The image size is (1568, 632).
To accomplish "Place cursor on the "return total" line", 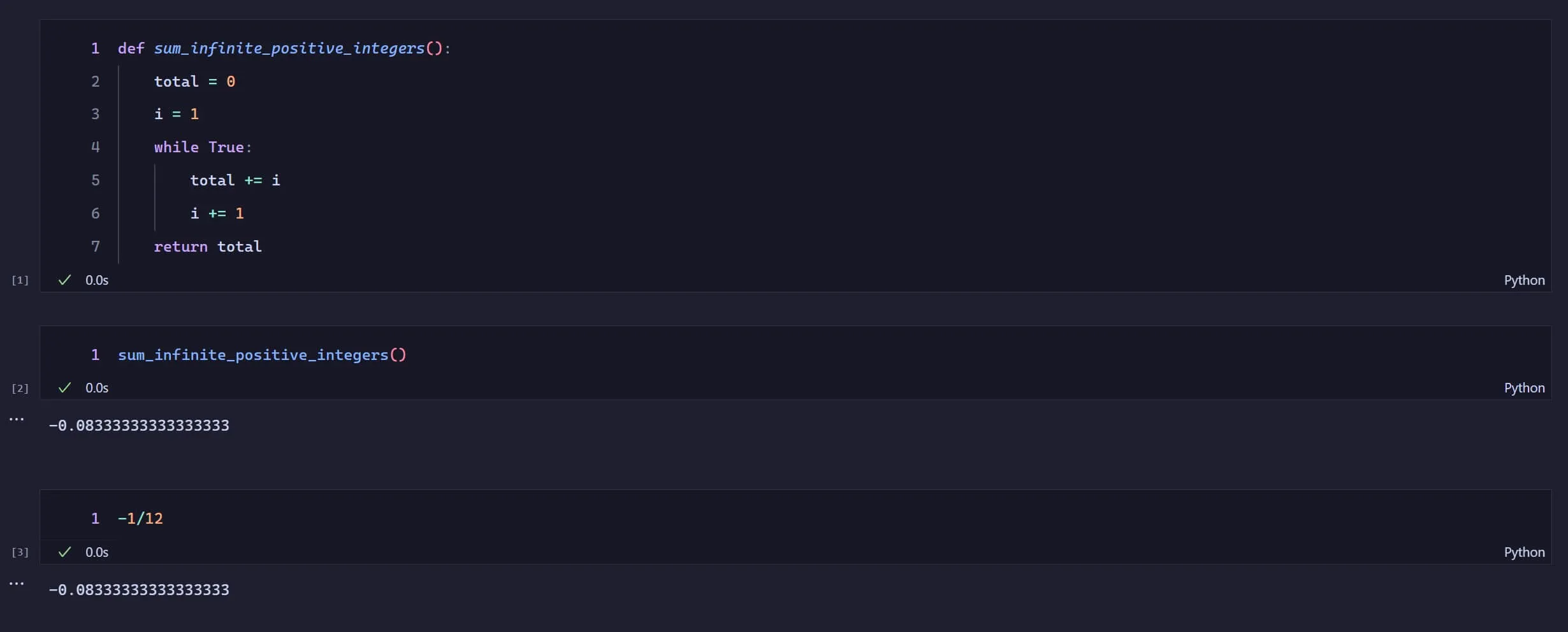I will 207,247.
